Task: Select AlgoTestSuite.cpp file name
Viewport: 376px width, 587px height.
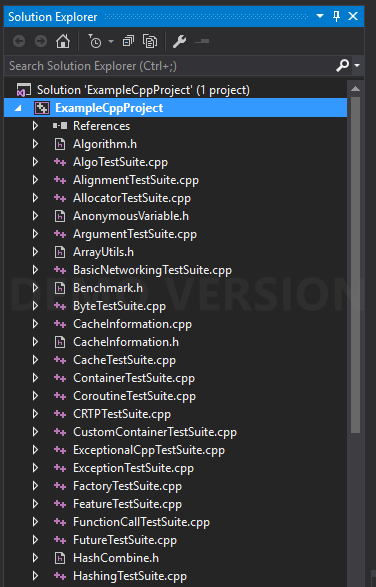Action: coord(120,162)
